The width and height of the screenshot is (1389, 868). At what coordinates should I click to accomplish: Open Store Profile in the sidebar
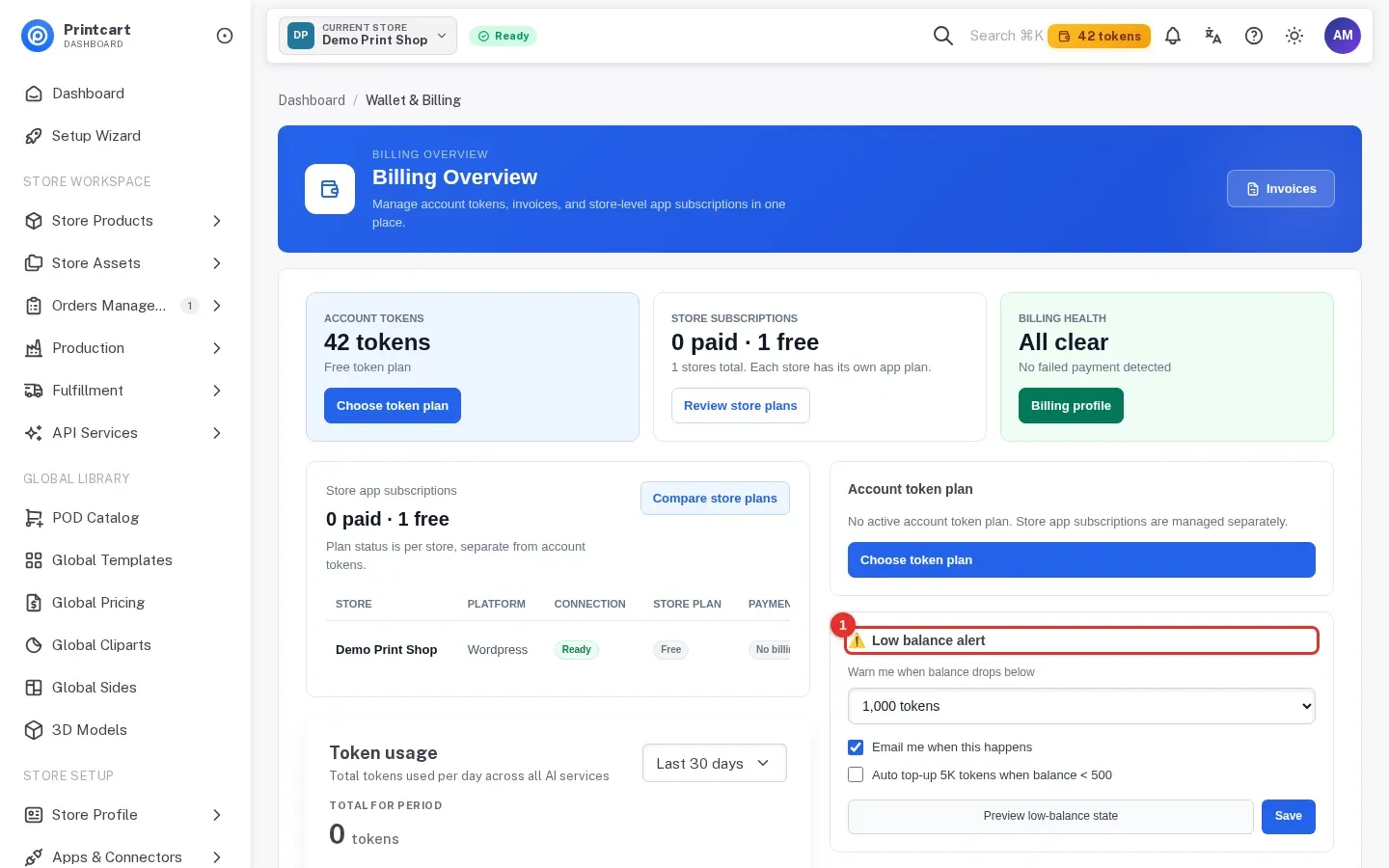[125, 815]
